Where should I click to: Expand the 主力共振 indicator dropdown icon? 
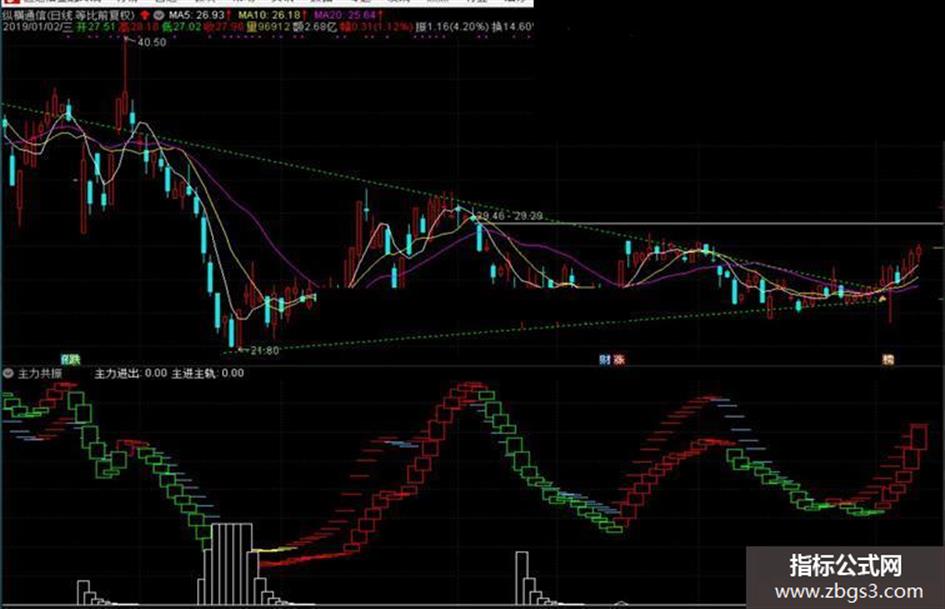[x=8, y=373]
